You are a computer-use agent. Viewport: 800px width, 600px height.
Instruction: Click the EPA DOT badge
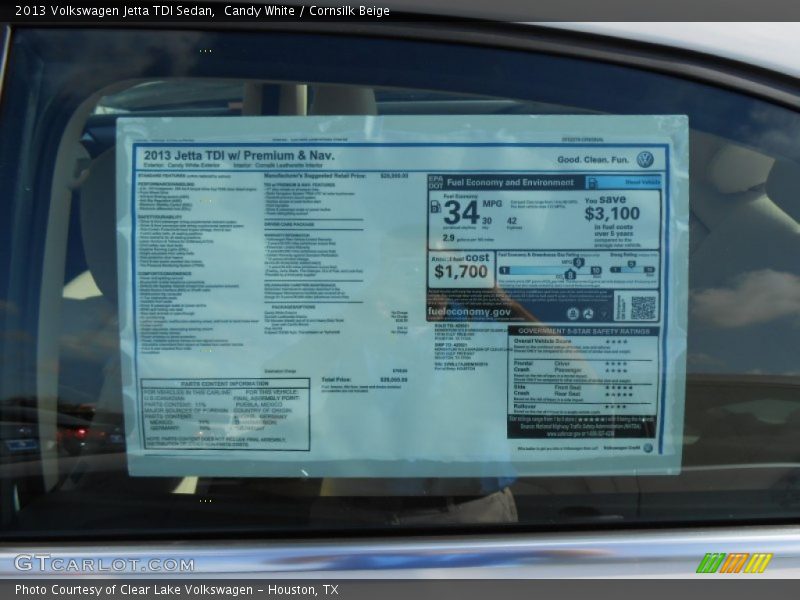pyautogui.click(x=435, y=182)
